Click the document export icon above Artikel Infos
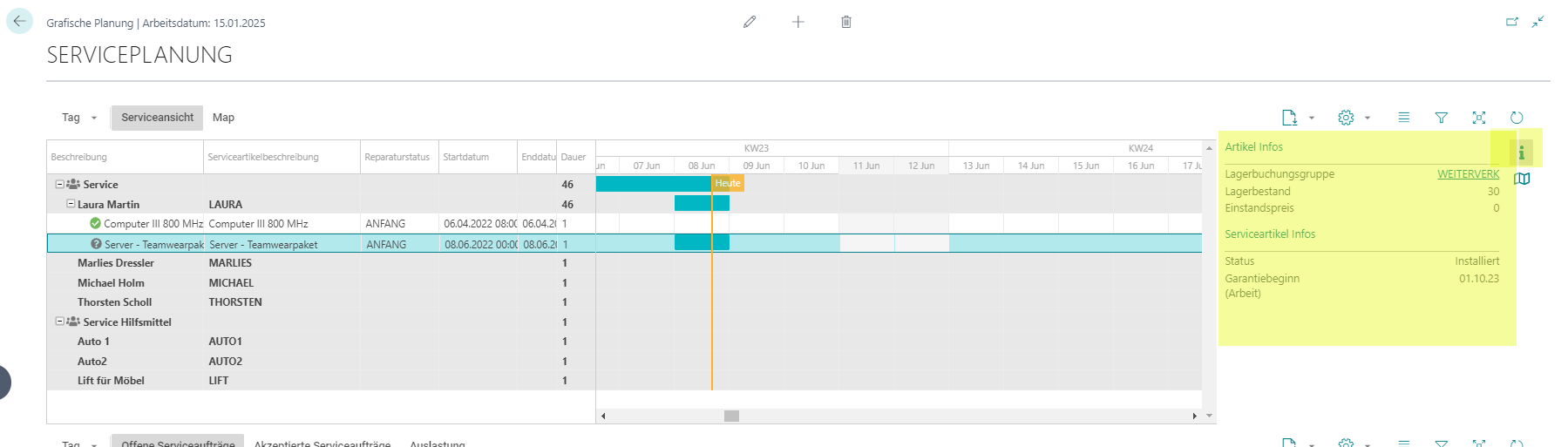1568x447 pixels. tap(1289, 118)
